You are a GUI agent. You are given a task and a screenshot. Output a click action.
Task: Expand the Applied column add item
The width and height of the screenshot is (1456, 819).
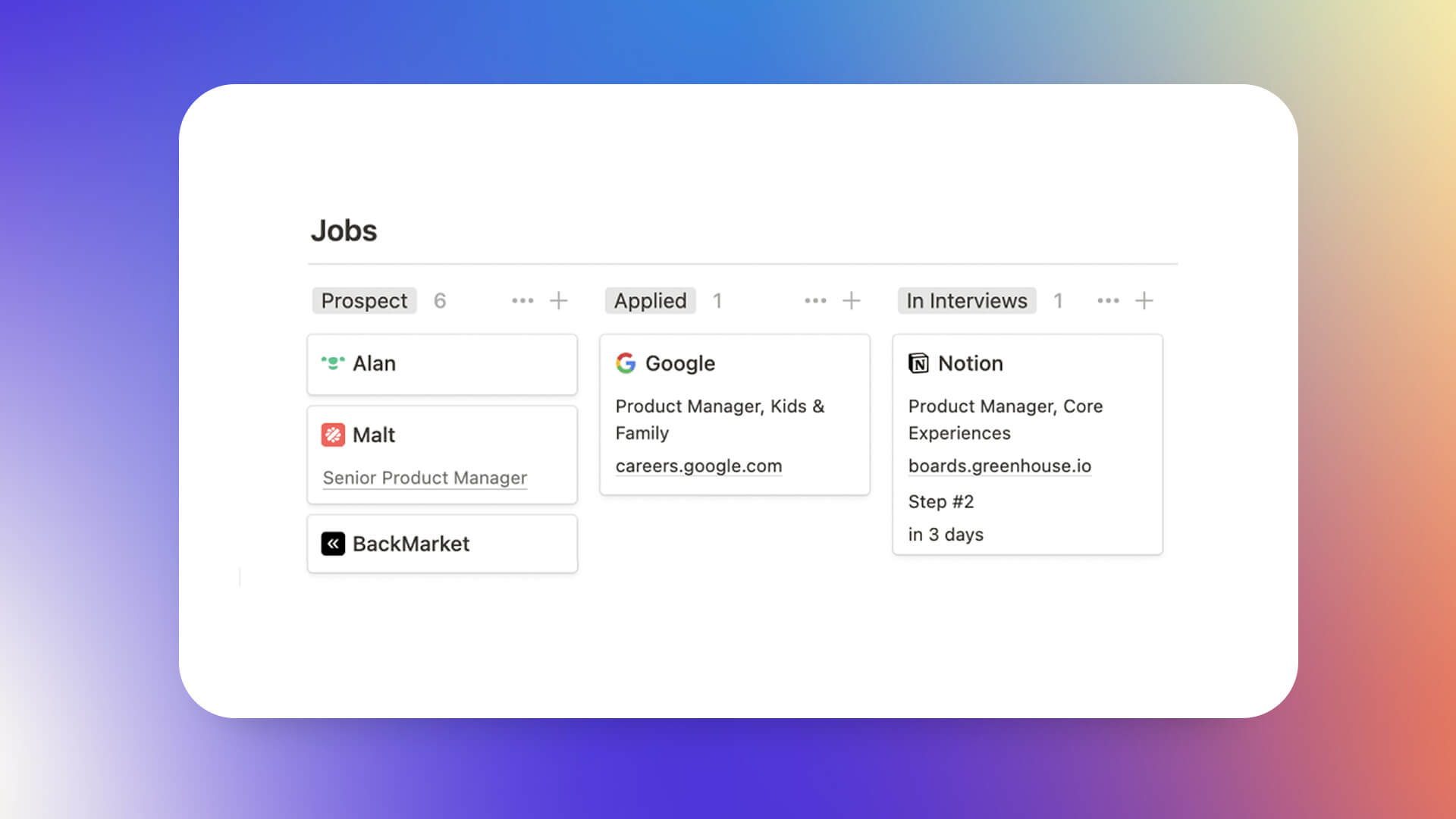pyautogui.click(x=852, y=301)
